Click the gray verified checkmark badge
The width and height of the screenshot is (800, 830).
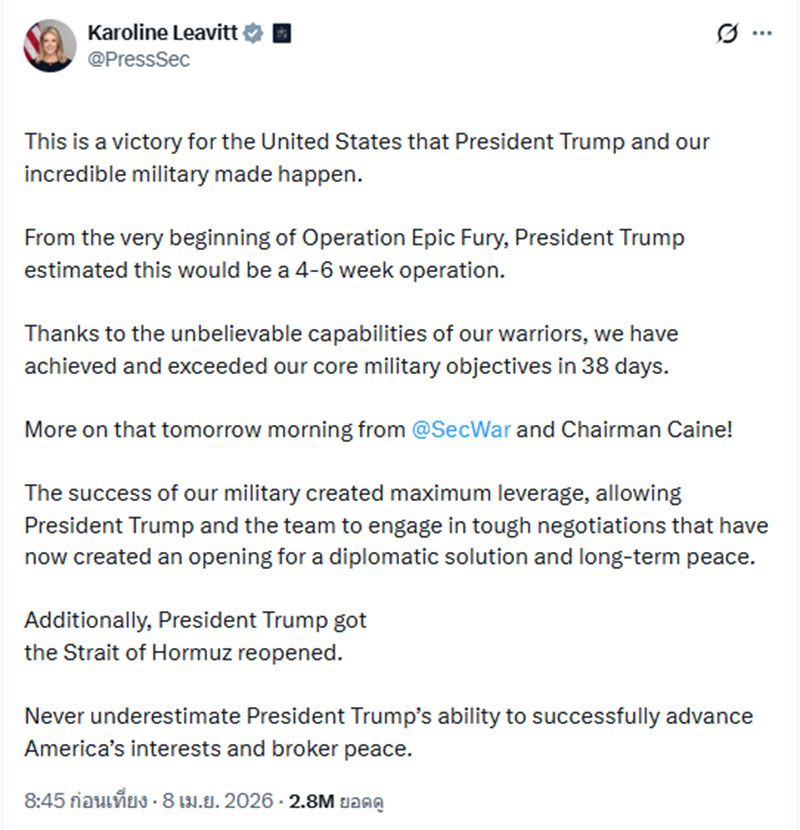(254, 33)
